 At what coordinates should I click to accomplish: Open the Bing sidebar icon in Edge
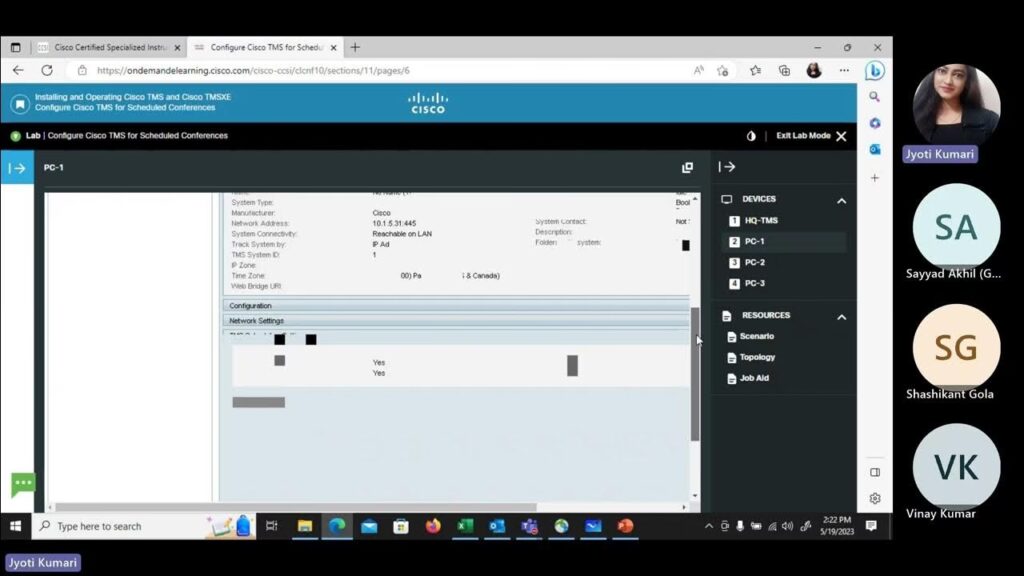click(874, 71)
